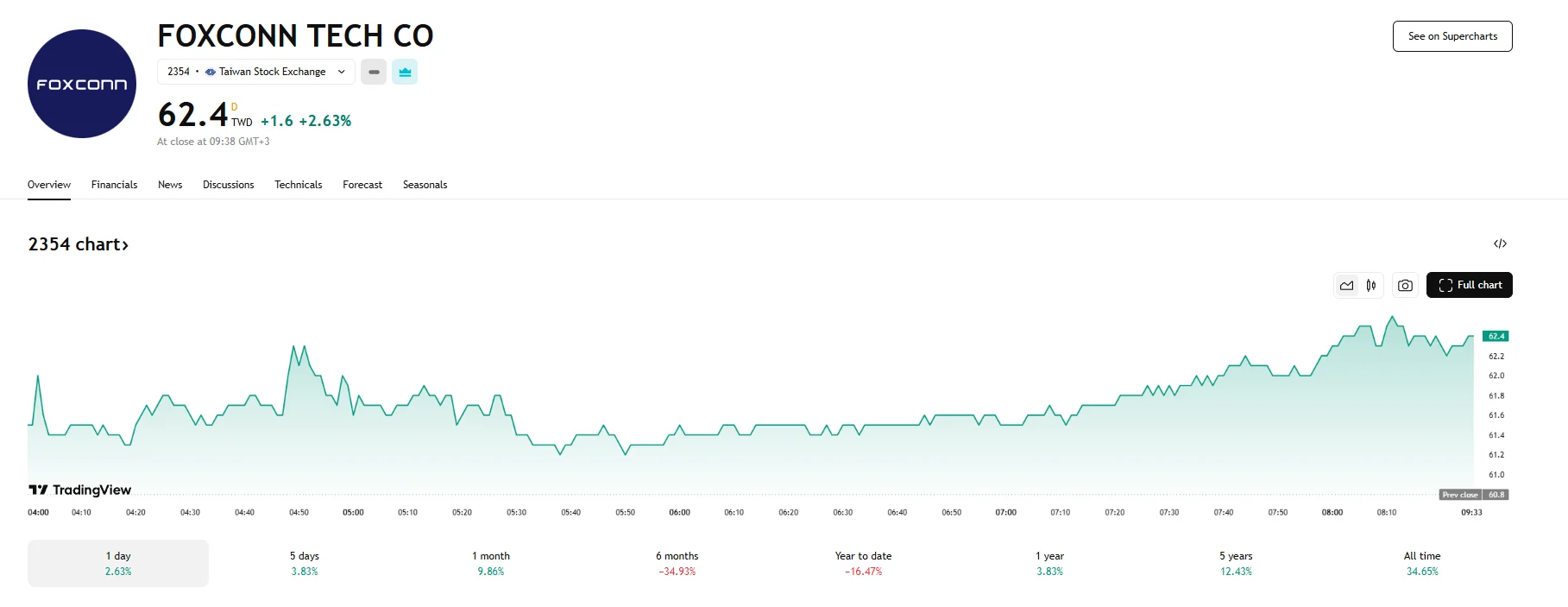Screen dimensions: 1568x607
Task: Take a snapshot with the camera icon
Action: [1404, 285]
